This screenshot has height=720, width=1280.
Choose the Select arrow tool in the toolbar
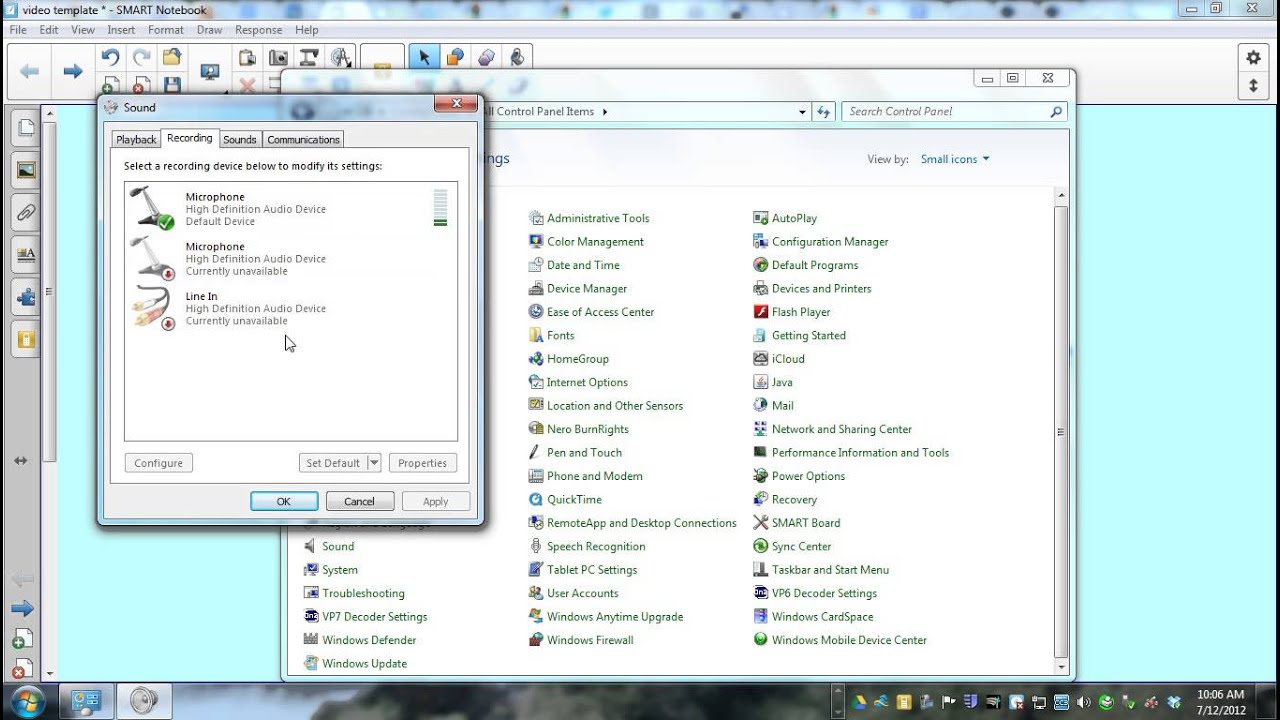[x=424, y=56]
